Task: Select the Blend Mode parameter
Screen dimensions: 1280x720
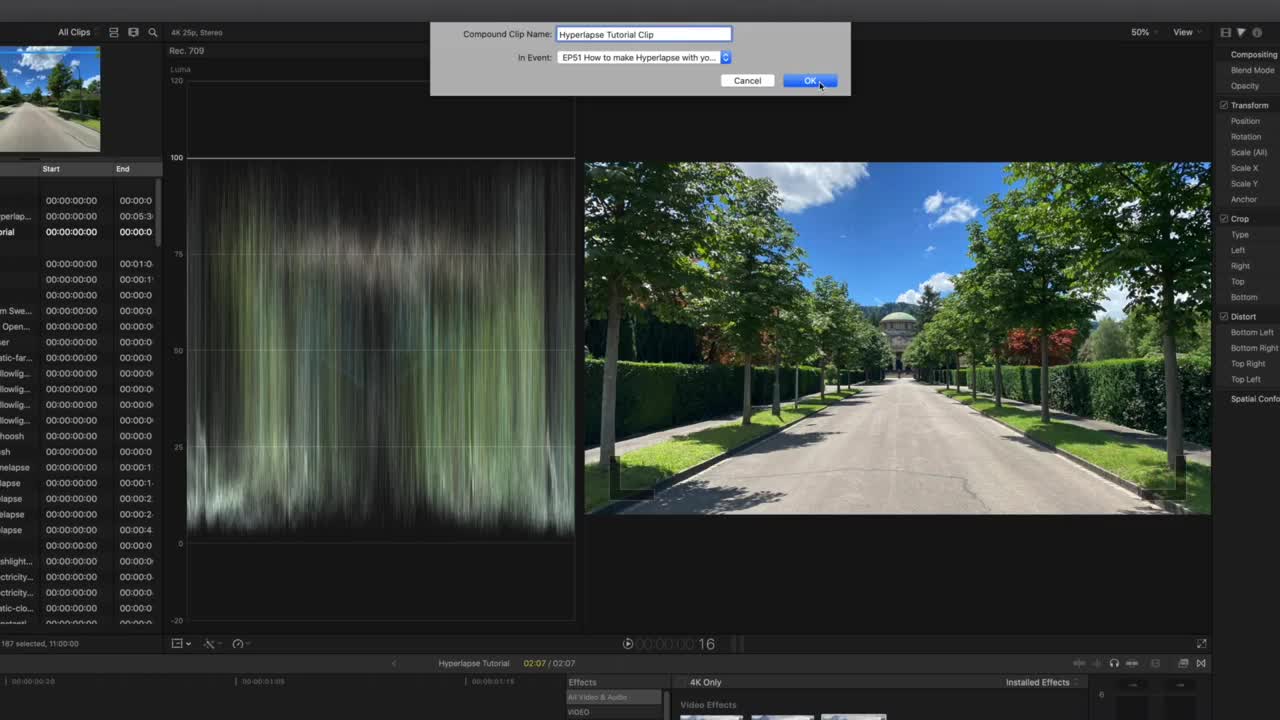Action: pyautogui.click(x=1252, y=70)
